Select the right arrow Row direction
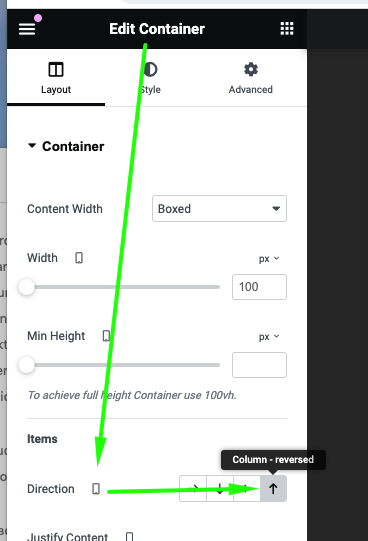The image size is (368, 541). click(x=193, y=489)
